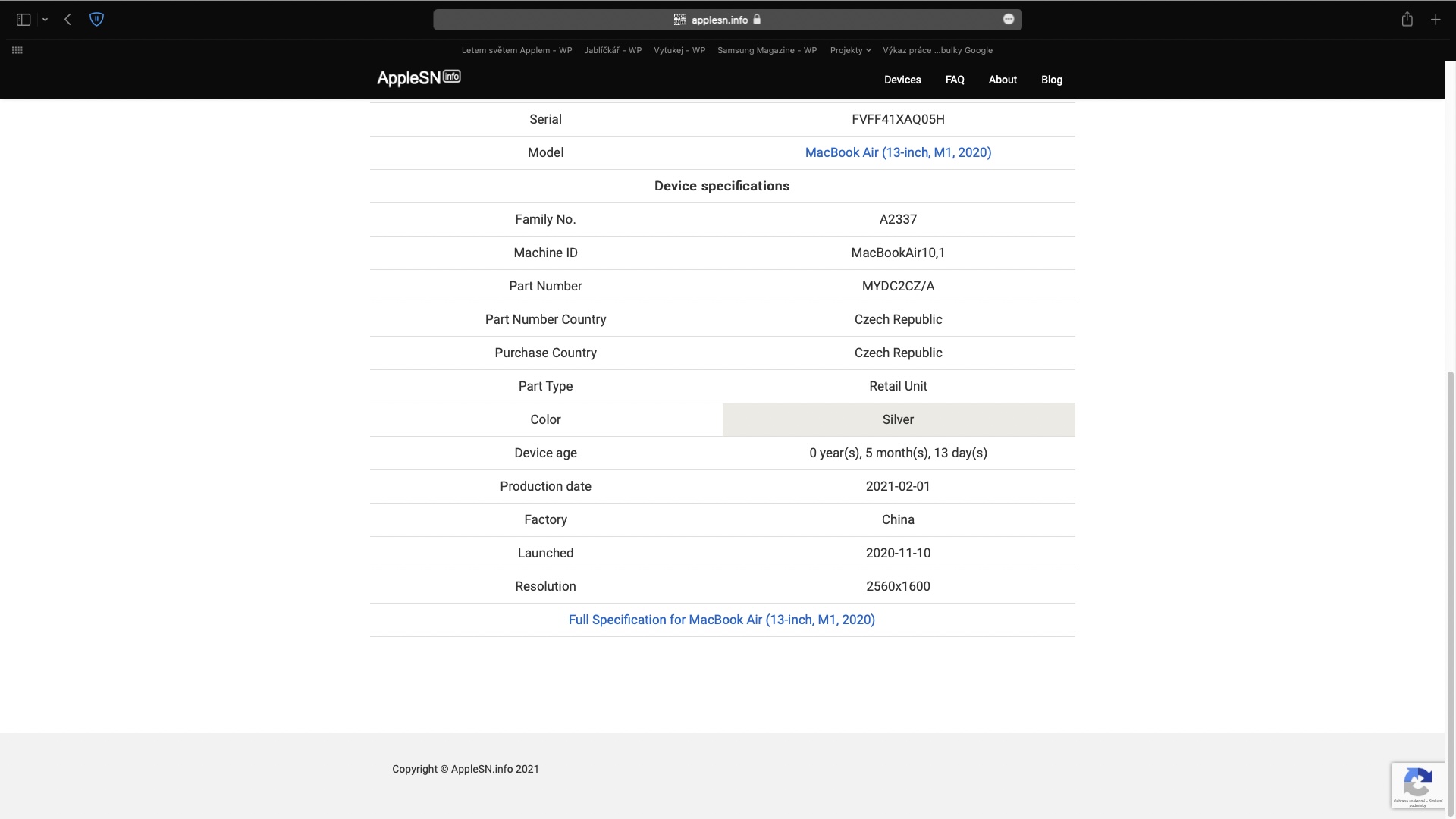1456x819 pixels.
Task: Open Letem světem Applem - WP bookmark
Action: 516,50
